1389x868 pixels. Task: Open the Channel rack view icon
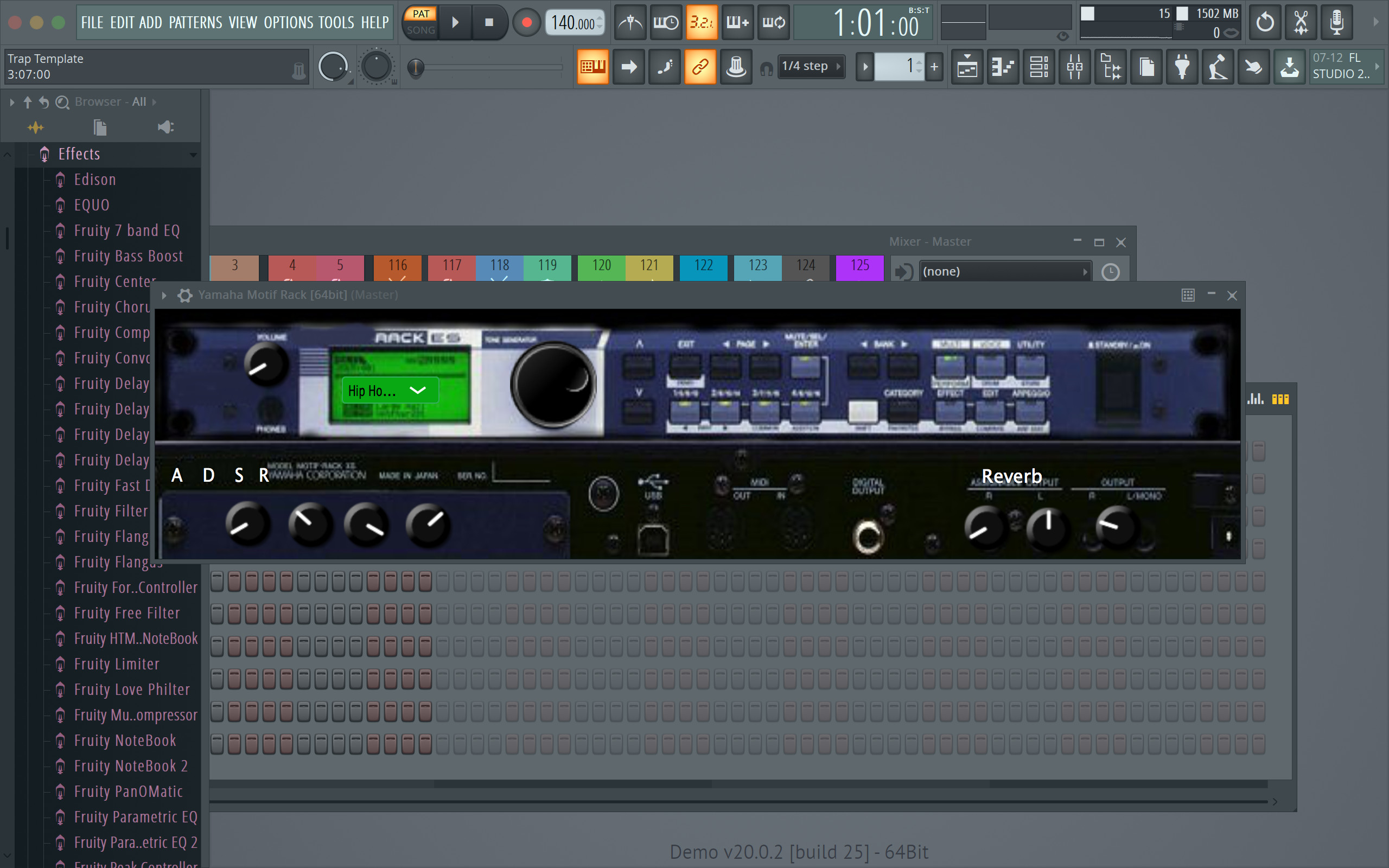tap(1039, 67)
